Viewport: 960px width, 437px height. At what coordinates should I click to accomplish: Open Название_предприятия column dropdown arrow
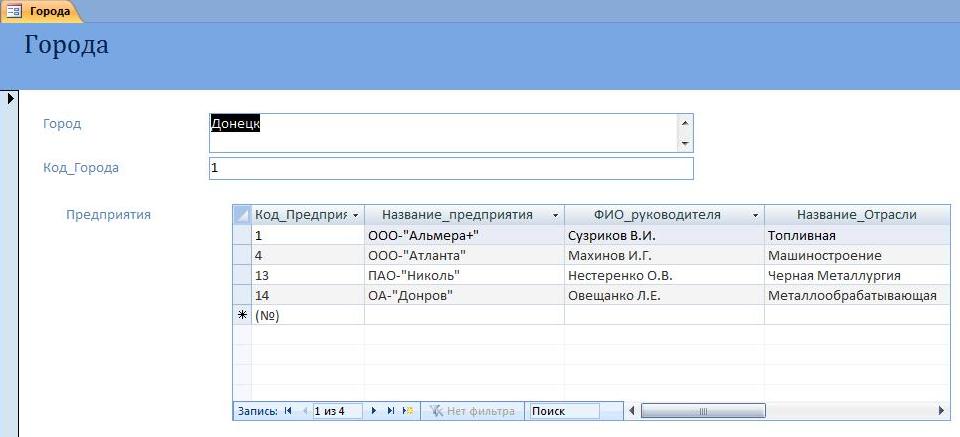coord(555,215)
